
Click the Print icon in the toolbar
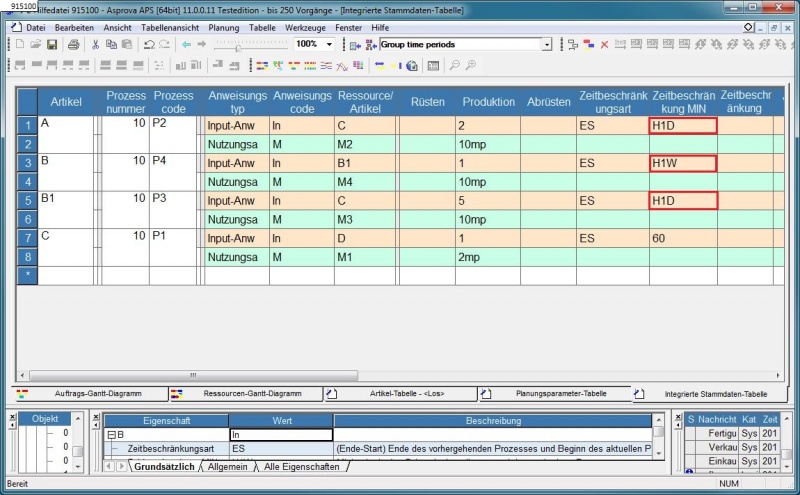point(73,45)
